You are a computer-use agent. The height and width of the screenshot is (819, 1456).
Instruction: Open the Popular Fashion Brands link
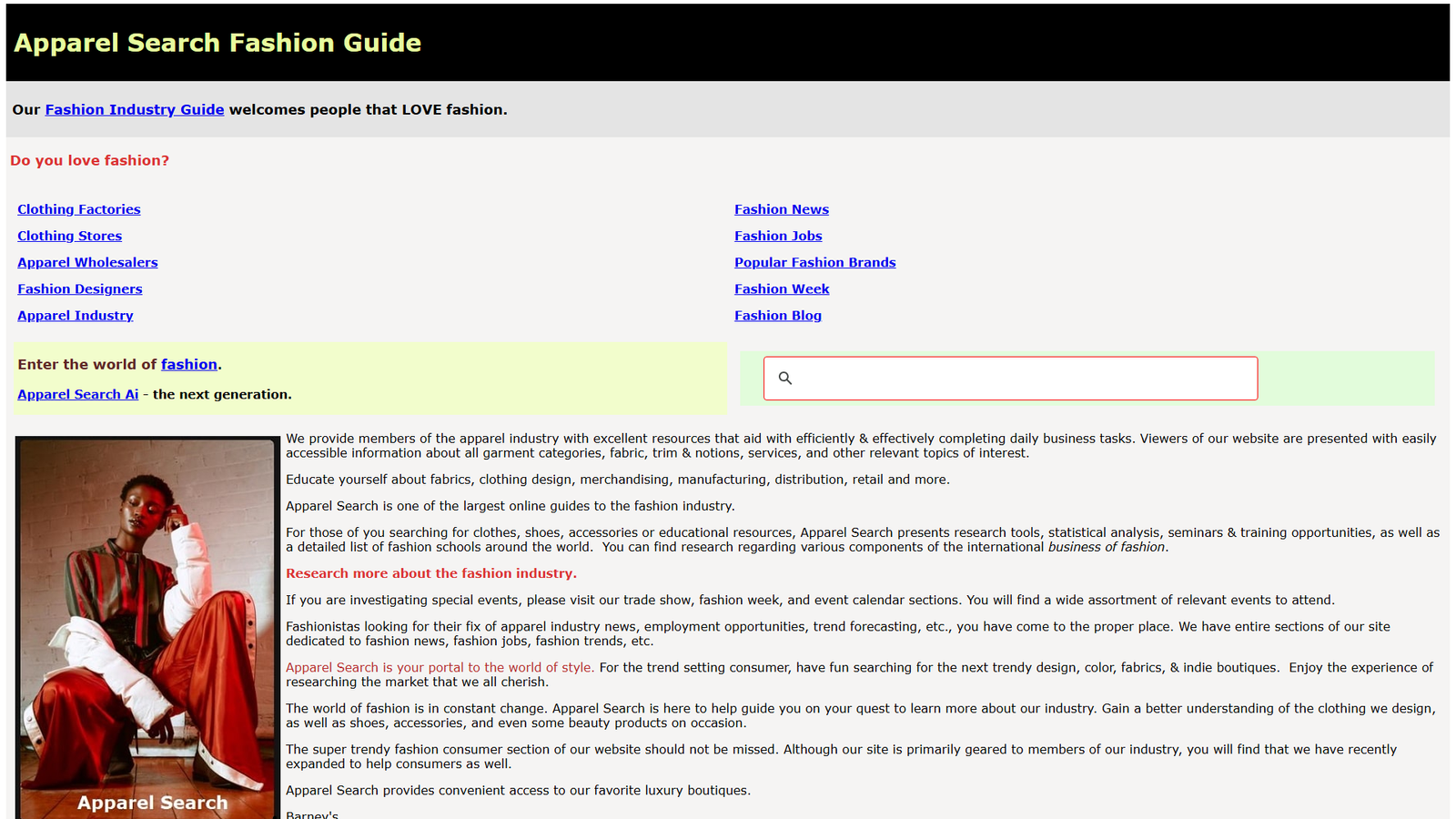[814, 262]
